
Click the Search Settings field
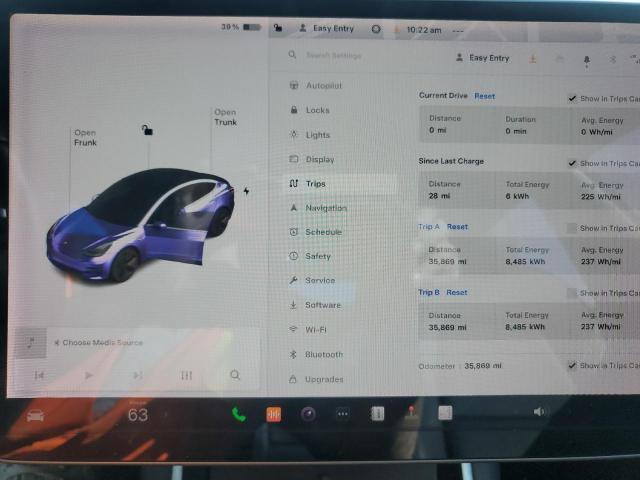tap(334, 55)
